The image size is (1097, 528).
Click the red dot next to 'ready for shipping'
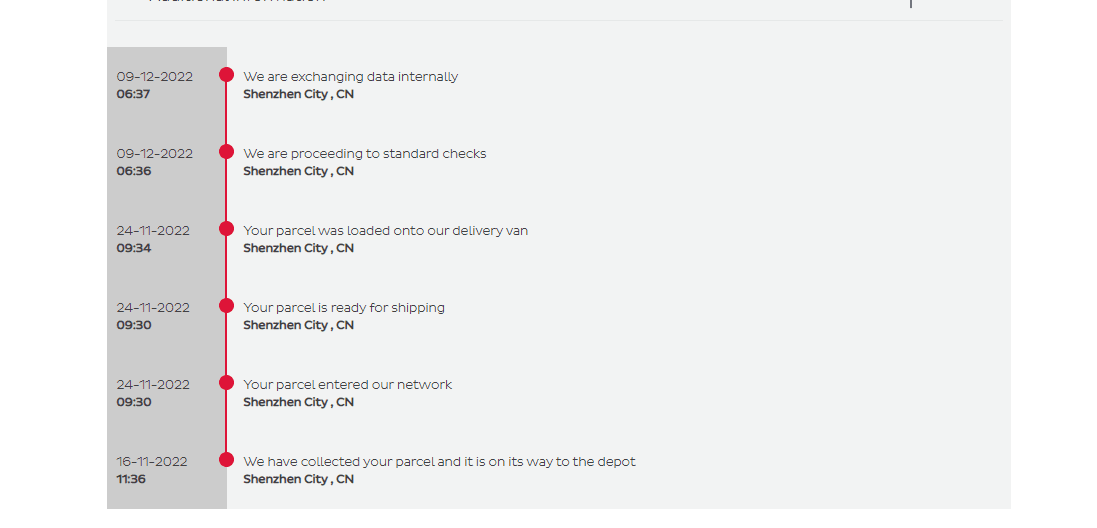click(226, 306)
